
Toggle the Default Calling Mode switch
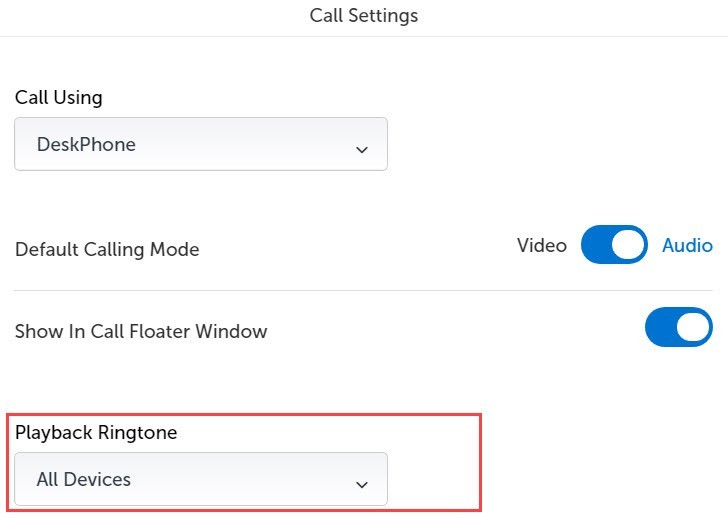point(614,245)
